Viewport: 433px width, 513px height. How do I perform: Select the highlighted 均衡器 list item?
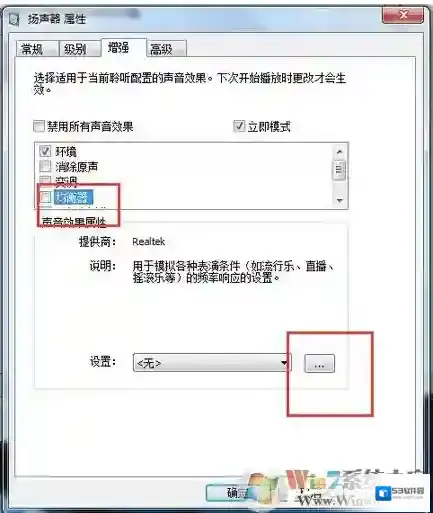coord(73,197)
